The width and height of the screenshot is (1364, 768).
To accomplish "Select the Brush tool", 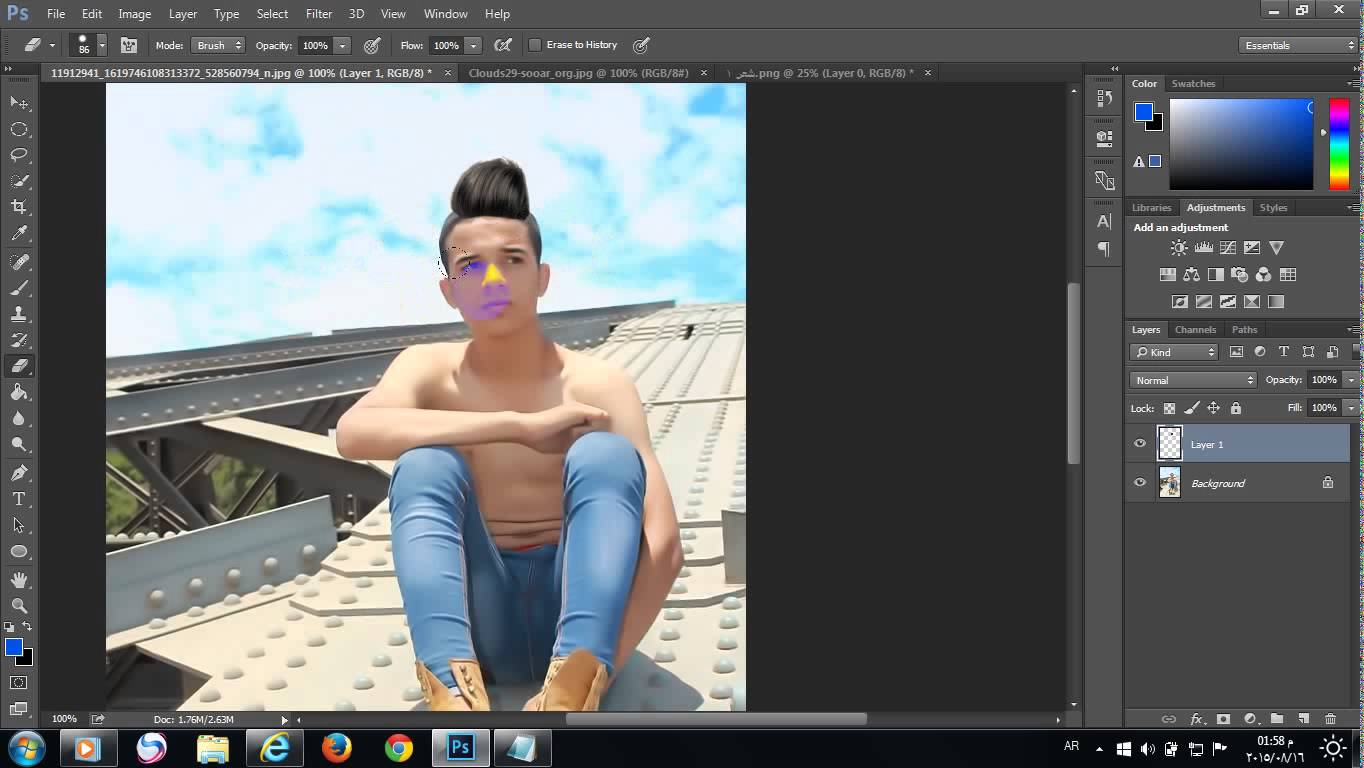I will point(19,288).
